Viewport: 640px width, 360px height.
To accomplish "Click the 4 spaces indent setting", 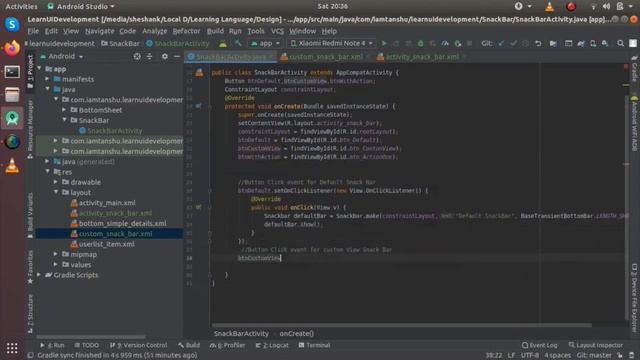I will pyautogui.click(x=557, y=356).
